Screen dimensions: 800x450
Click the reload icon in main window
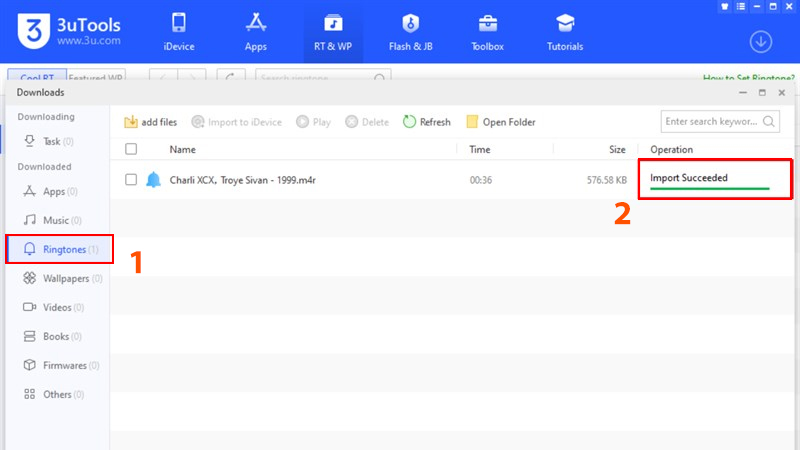231,76
